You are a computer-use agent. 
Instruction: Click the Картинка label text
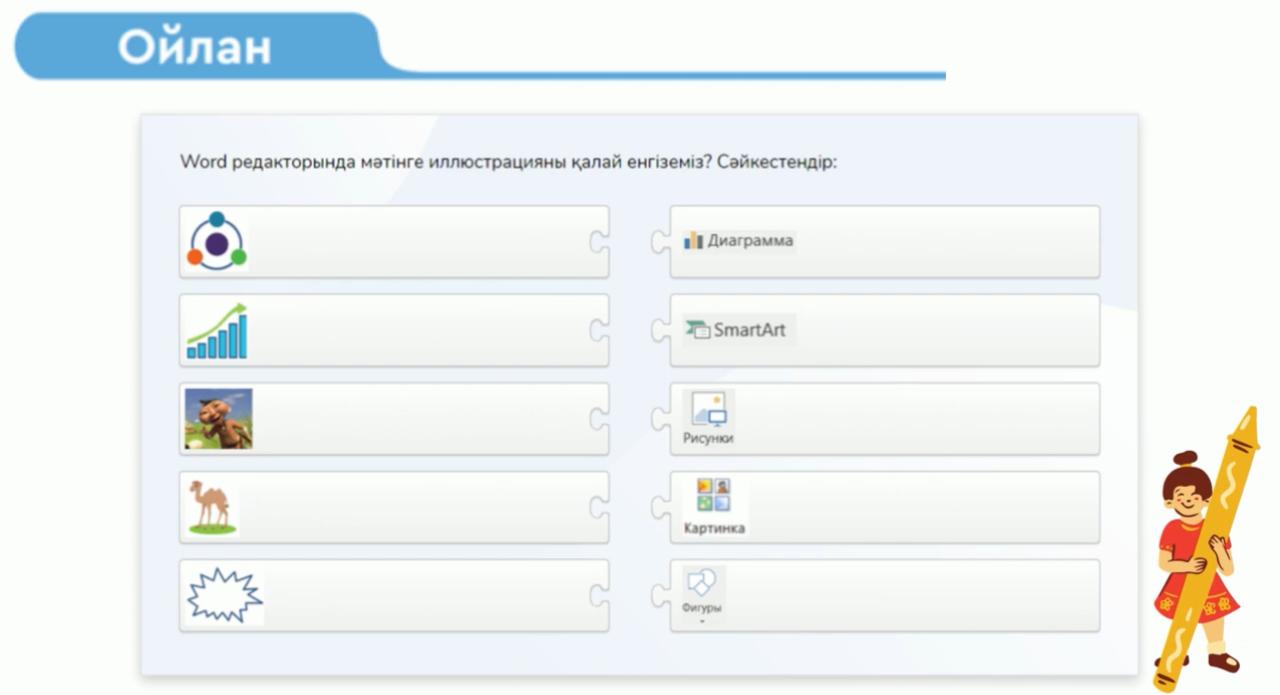(x=714, y=528)
